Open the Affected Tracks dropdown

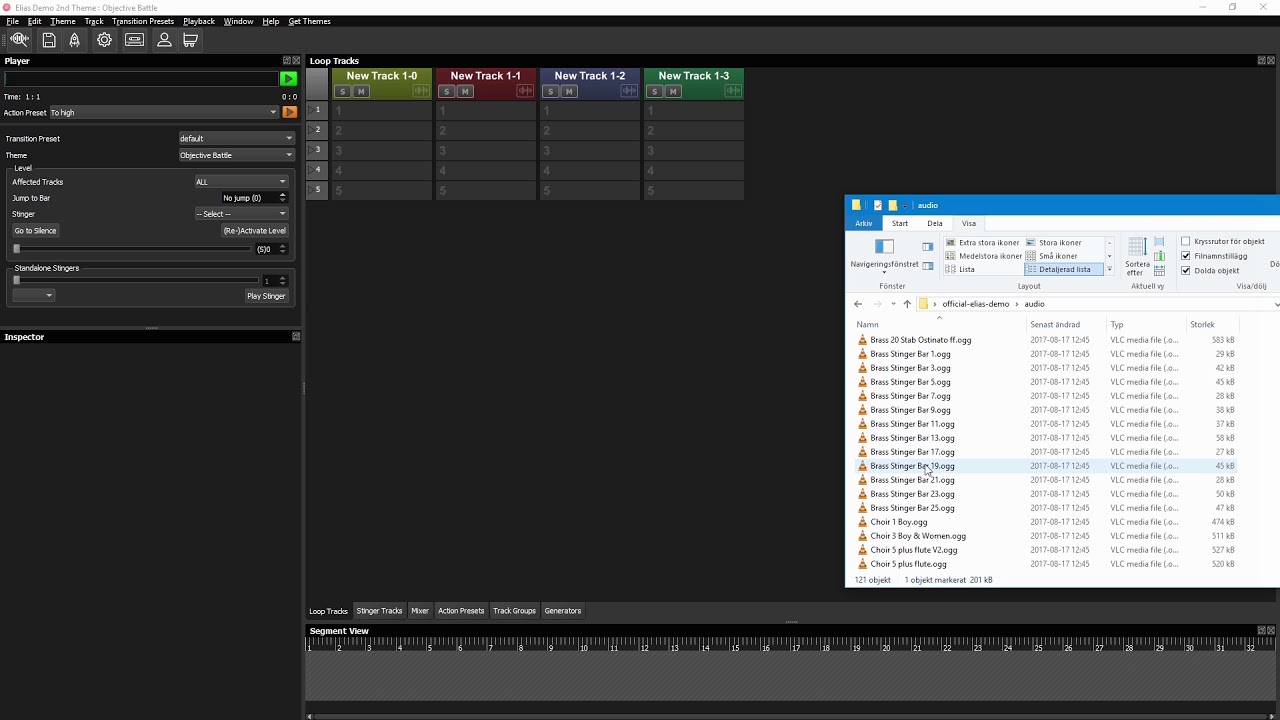point(241,182)
